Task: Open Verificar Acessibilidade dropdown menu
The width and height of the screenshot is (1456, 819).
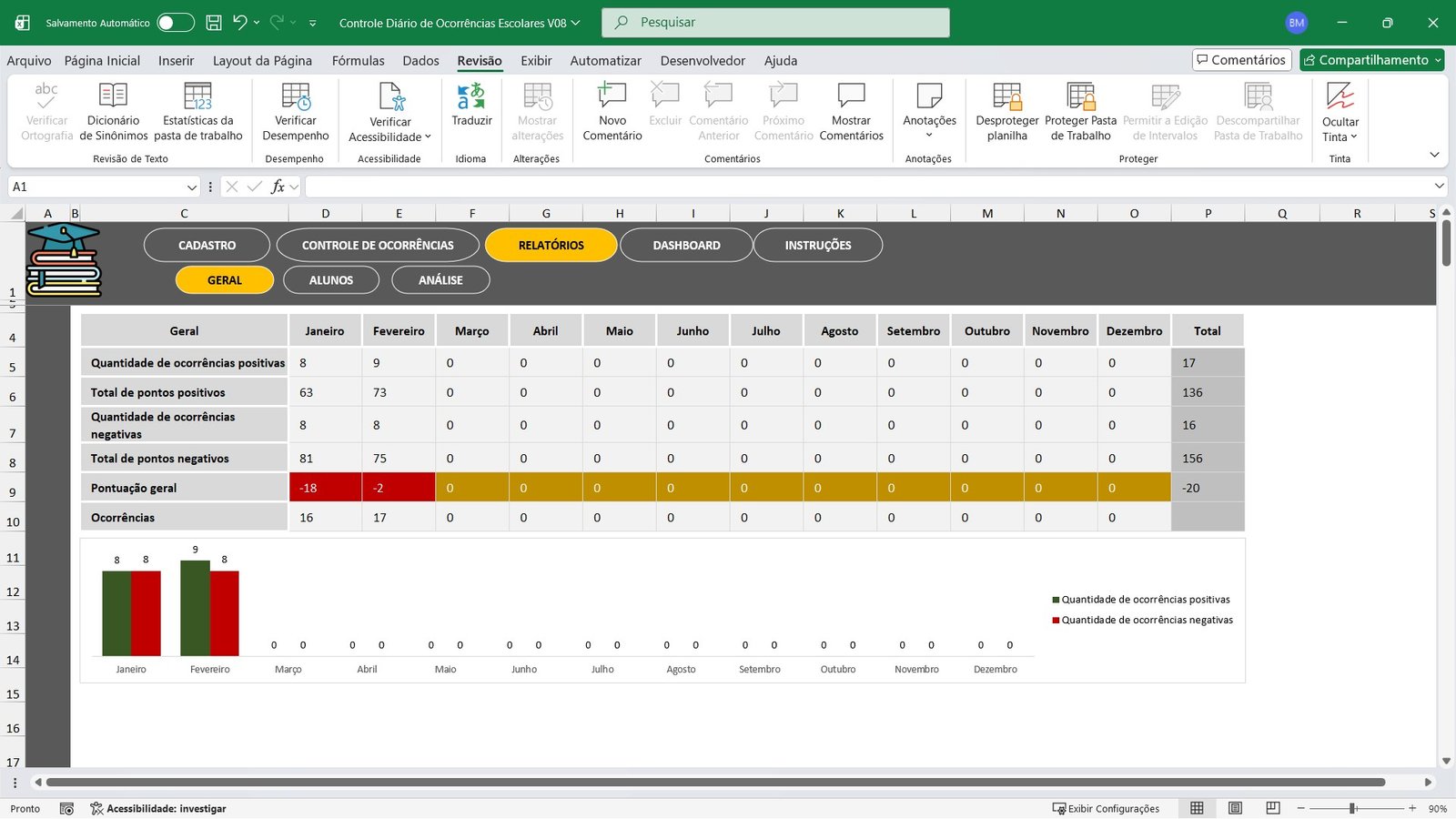Action: (x=390, y=136)
